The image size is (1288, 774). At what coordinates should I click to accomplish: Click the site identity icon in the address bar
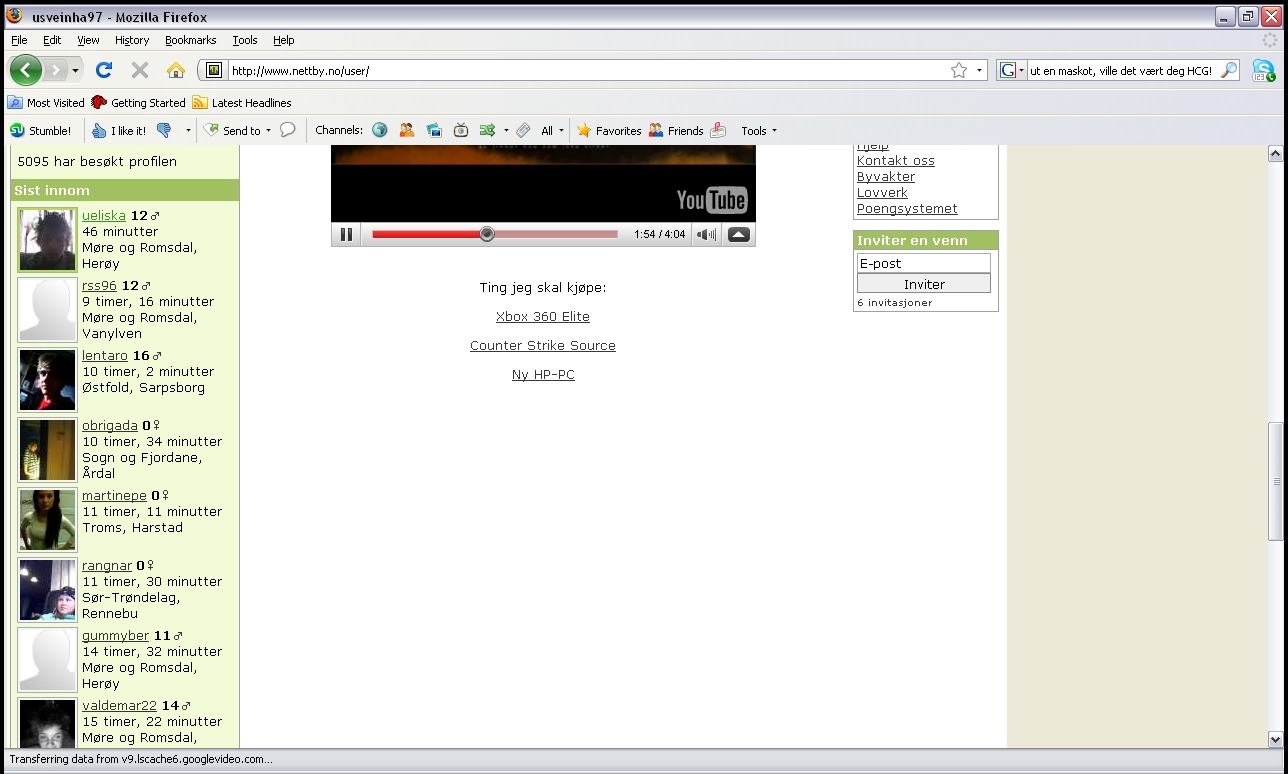tap(214, 70)
